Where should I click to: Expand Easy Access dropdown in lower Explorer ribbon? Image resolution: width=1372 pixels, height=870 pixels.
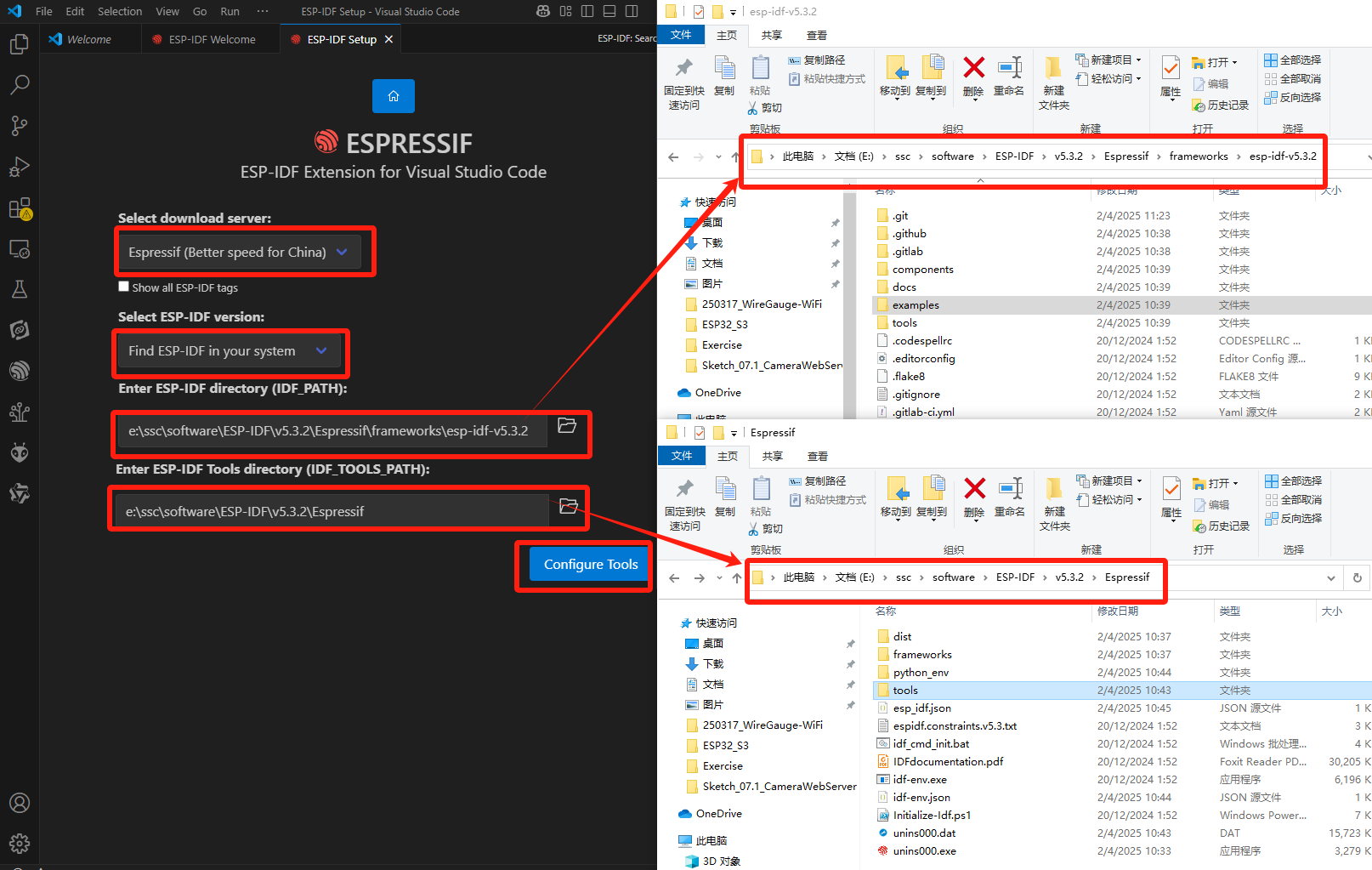1139,500
